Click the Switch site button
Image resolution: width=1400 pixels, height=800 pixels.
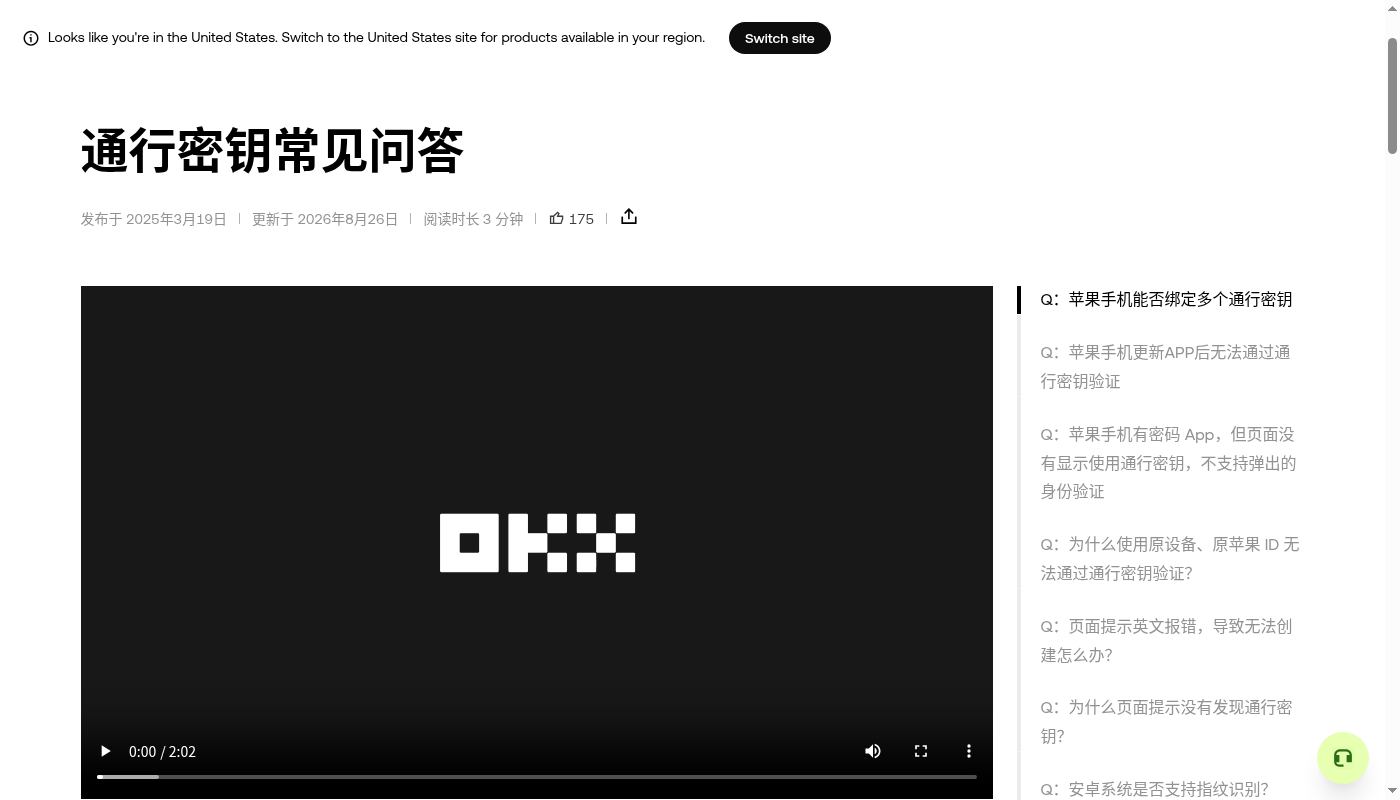(x=779, y=38)
